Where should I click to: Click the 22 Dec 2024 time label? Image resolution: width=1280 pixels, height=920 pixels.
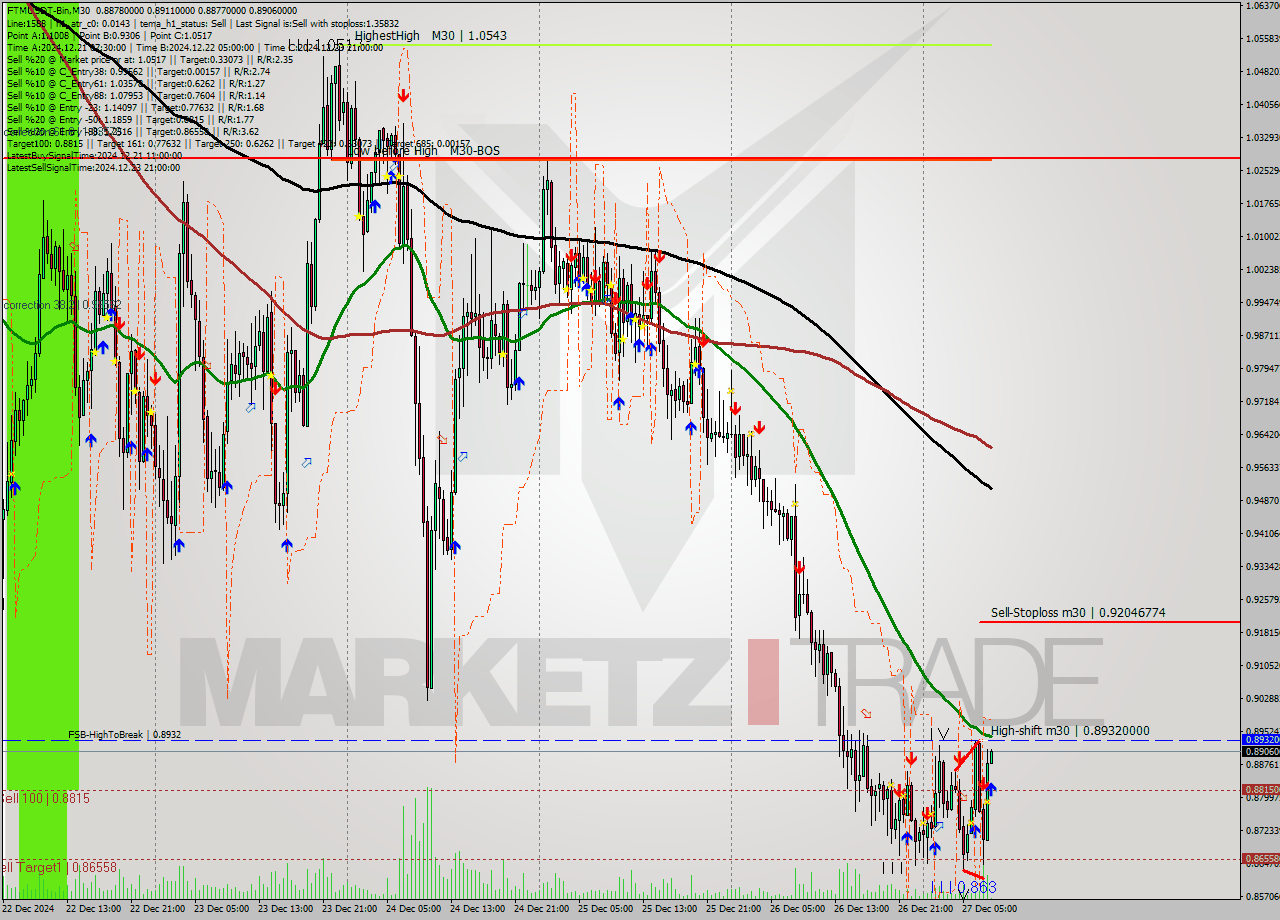point(30,909)
